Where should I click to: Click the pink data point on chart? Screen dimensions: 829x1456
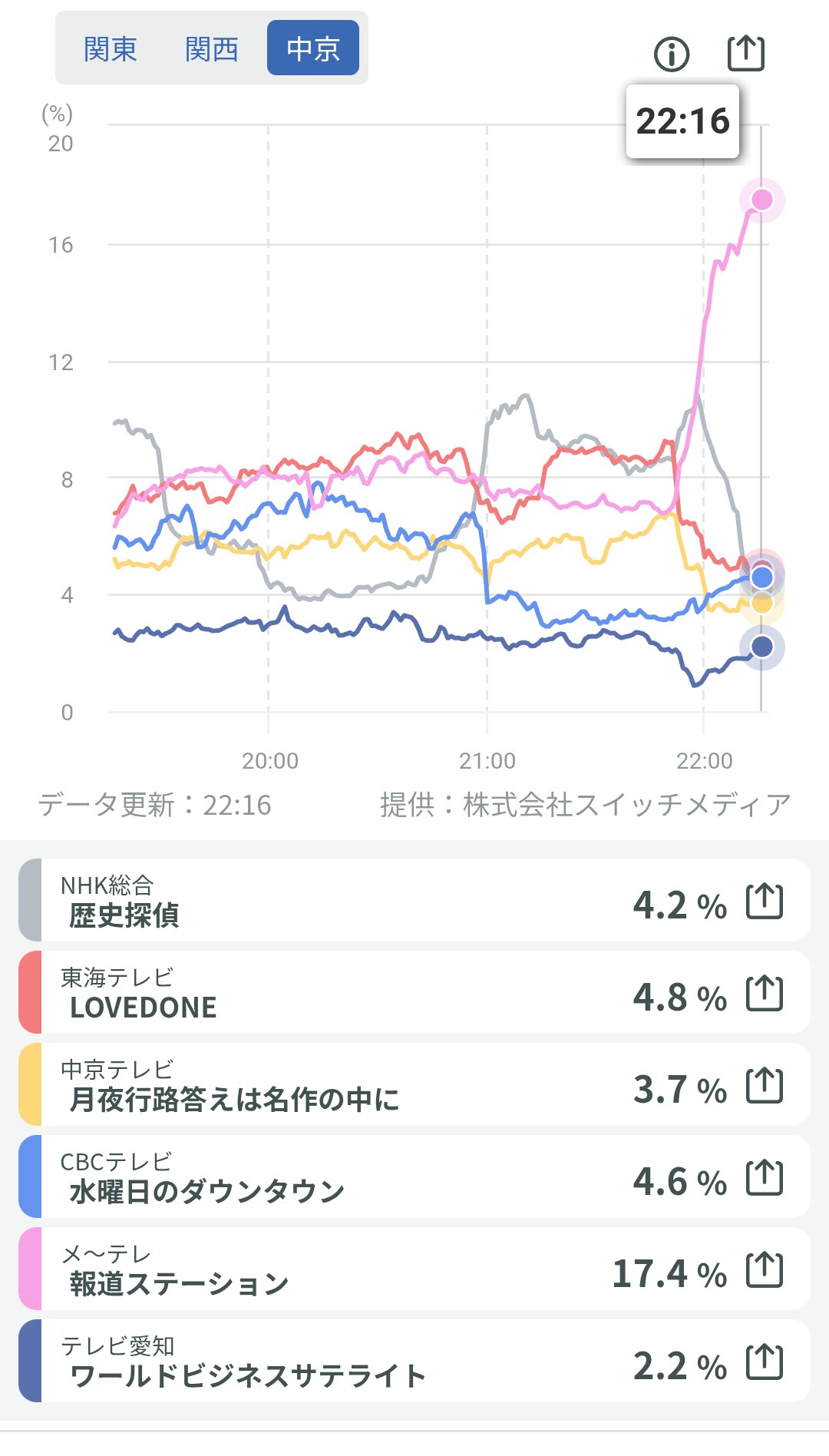pos(761,200)
